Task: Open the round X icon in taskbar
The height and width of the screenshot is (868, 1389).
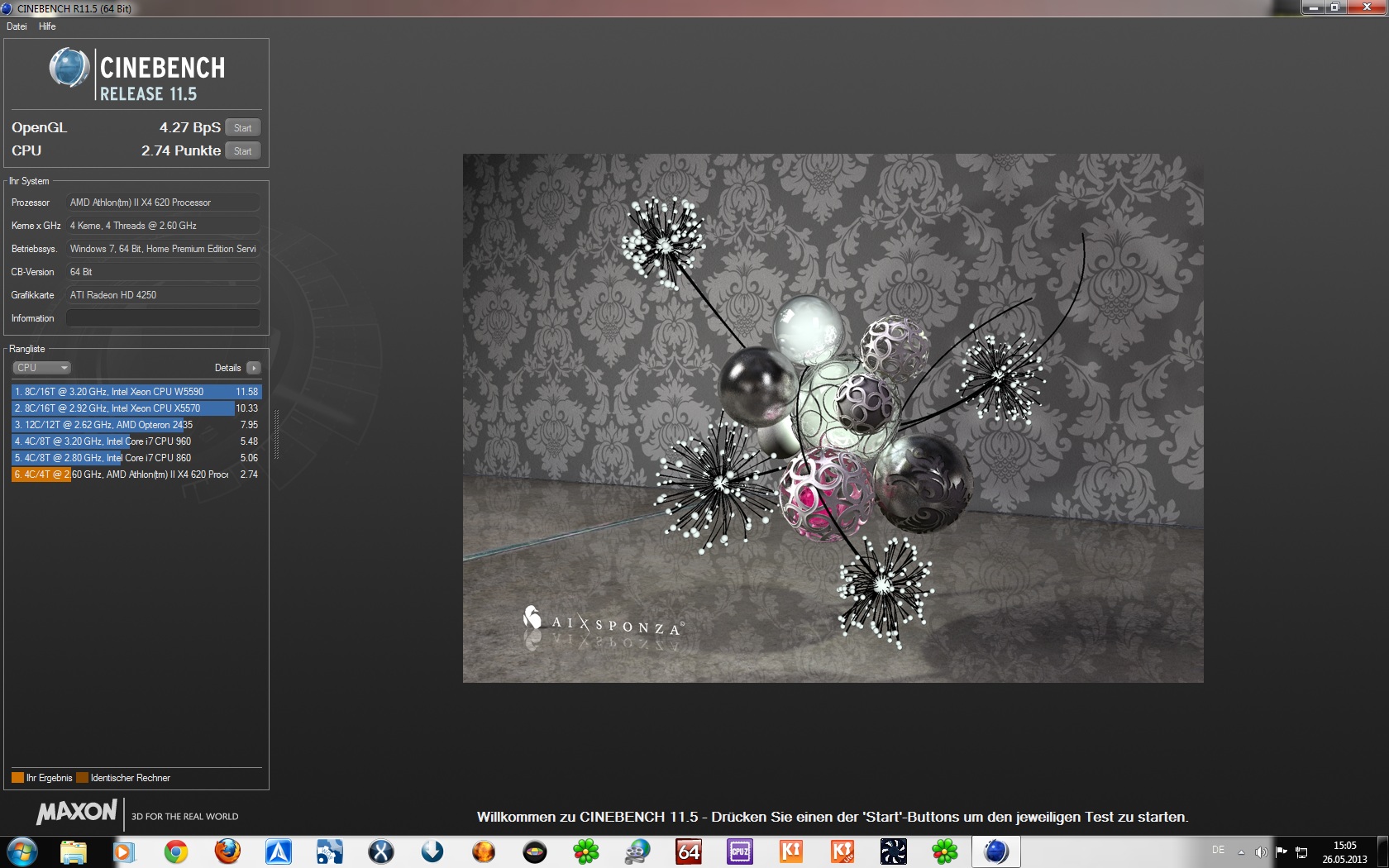Action: click(381, 851)
